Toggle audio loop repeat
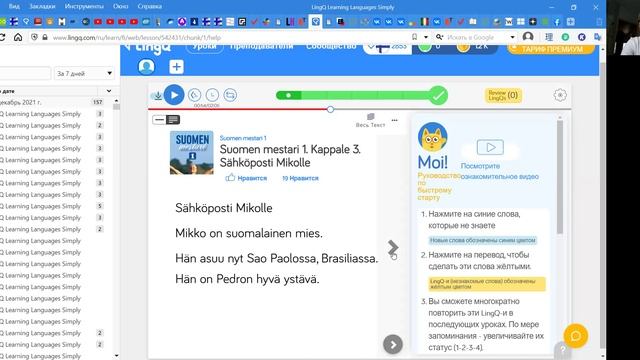640x360 pixels. [230, 95]
